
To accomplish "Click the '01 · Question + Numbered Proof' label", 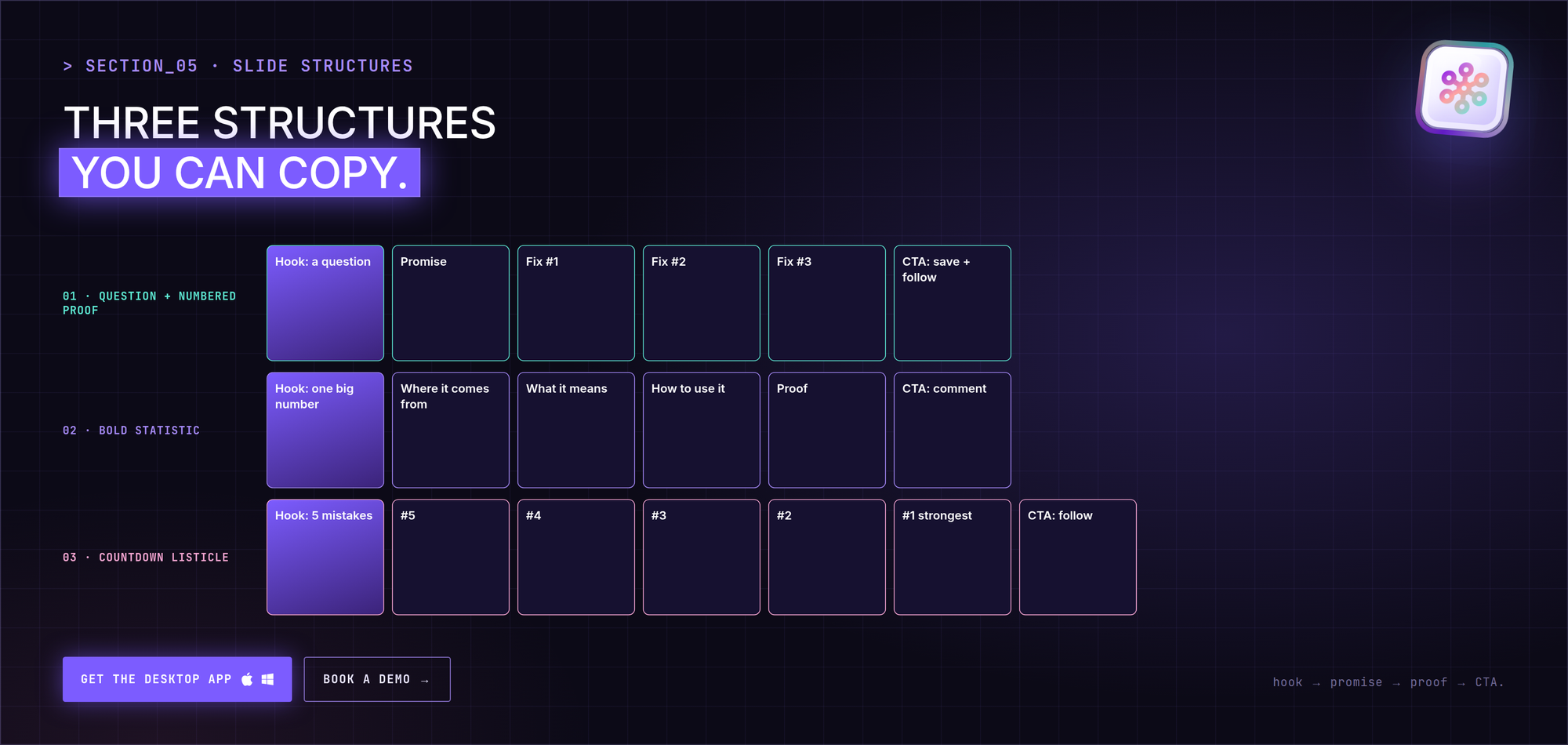I will (x=149, y=303).
